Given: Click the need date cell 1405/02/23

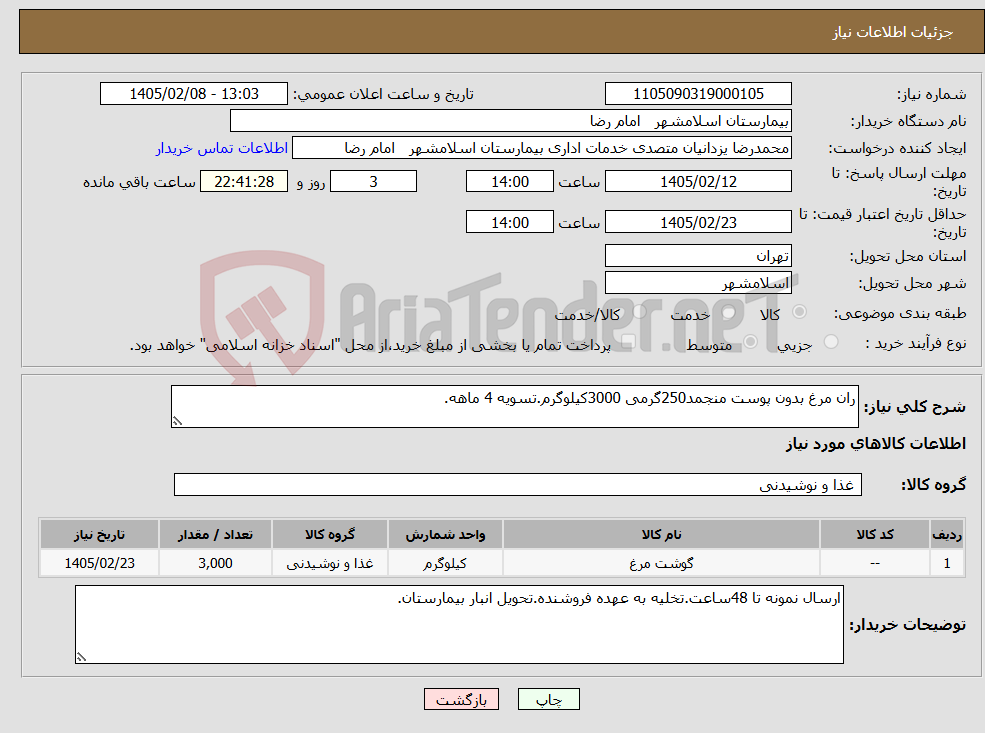Looking at the screenshot, I should pos(99,563).
